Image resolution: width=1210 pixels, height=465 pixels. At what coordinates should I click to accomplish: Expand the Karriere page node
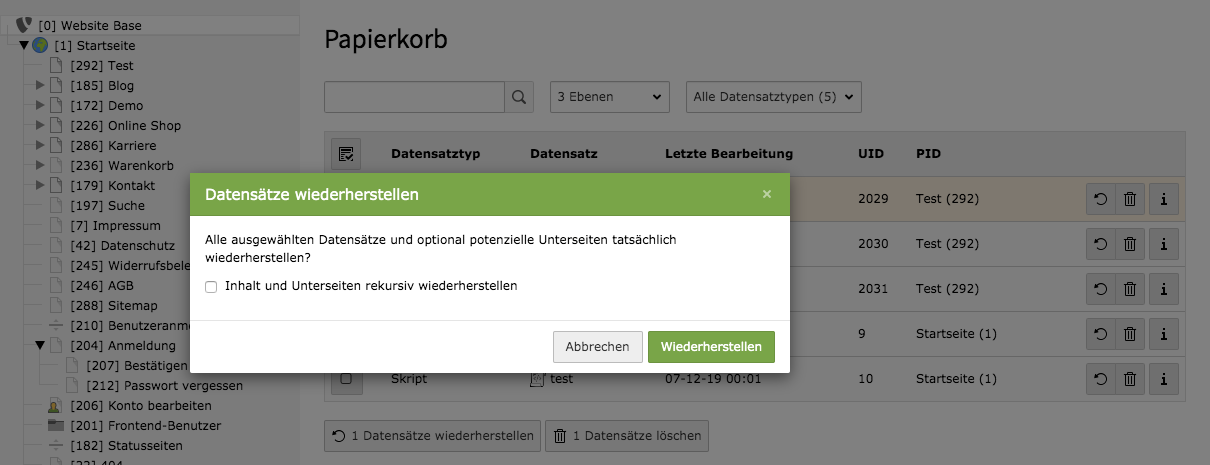pos(40,145)
